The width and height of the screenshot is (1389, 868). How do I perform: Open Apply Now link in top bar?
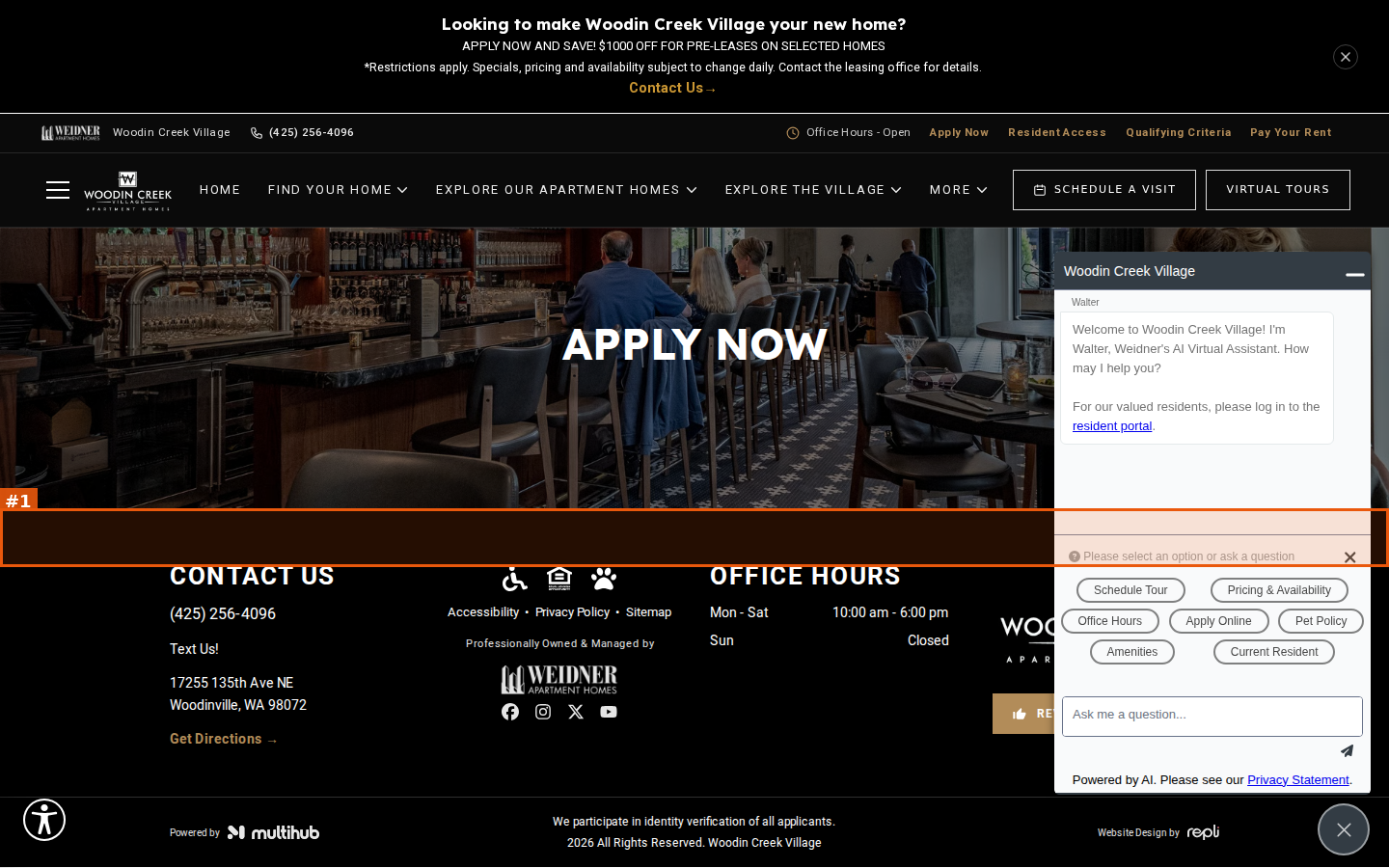pos(959,133)
